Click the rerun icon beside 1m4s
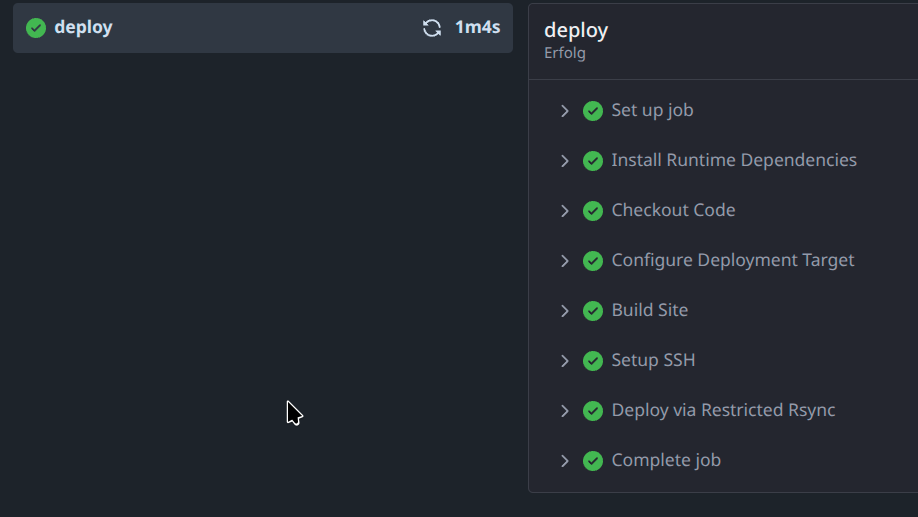918x517 pixels. [x=432, y=28]
